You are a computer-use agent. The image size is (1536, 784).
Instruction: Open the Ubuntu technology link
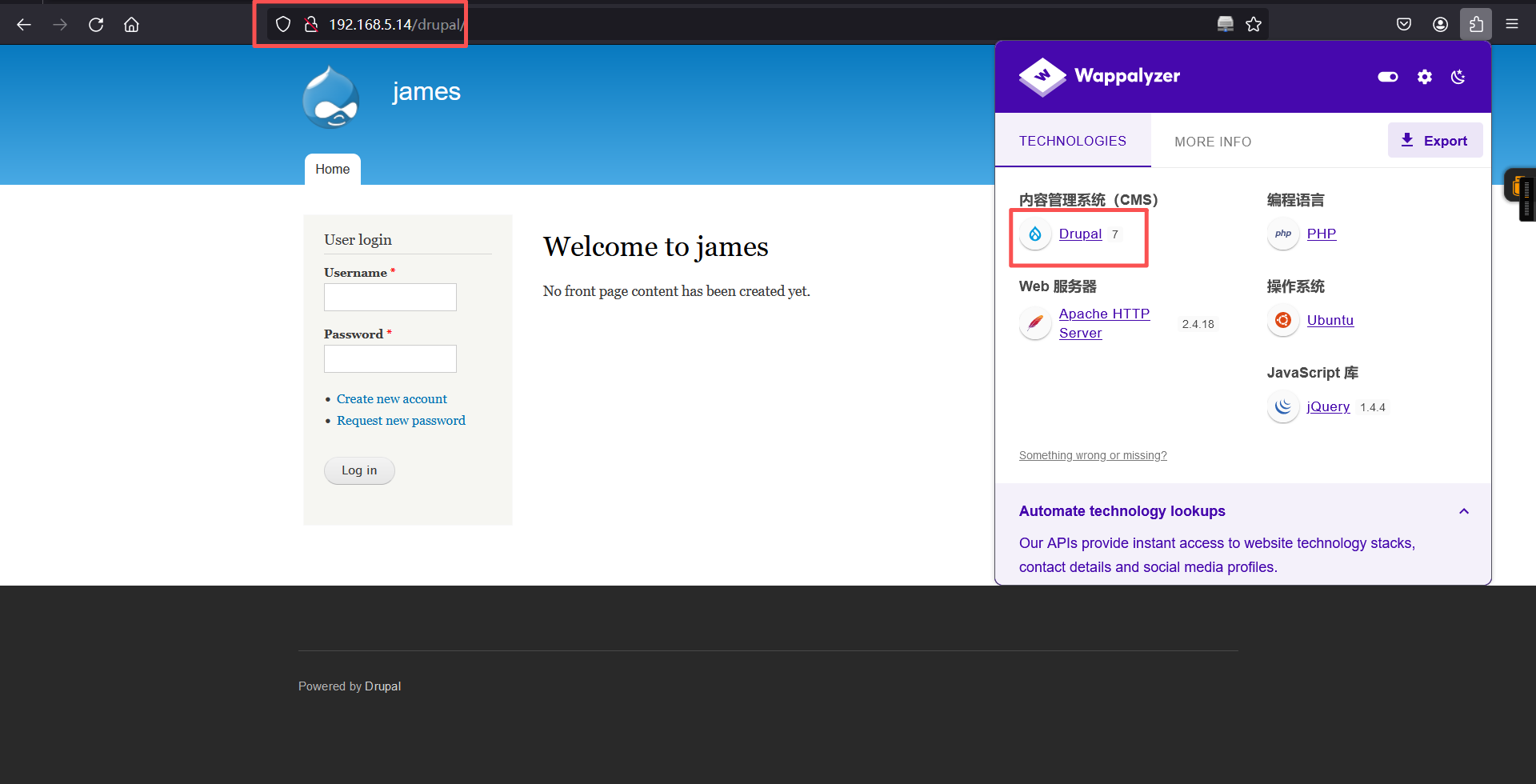(1330, 320)
